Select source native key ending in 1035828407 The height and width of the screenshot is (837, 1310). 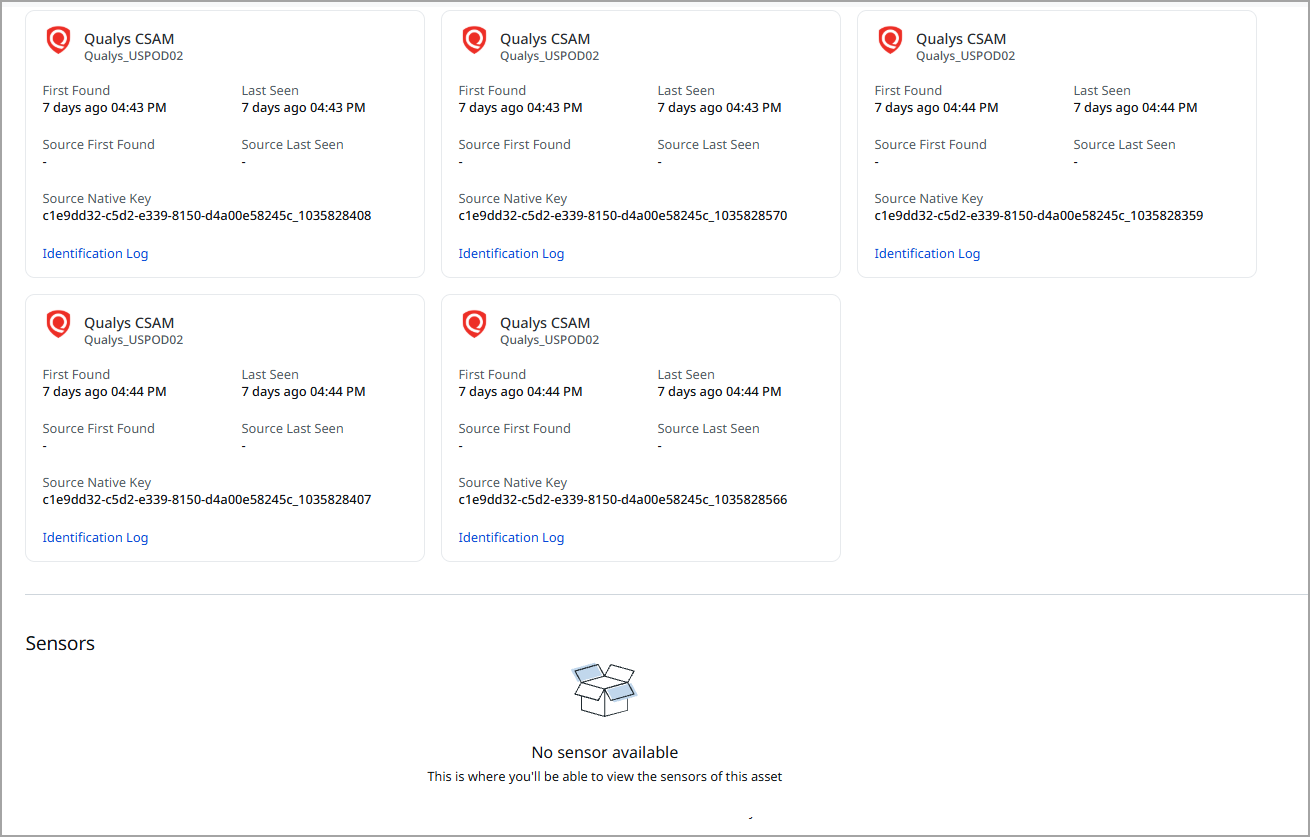(207, 500)
